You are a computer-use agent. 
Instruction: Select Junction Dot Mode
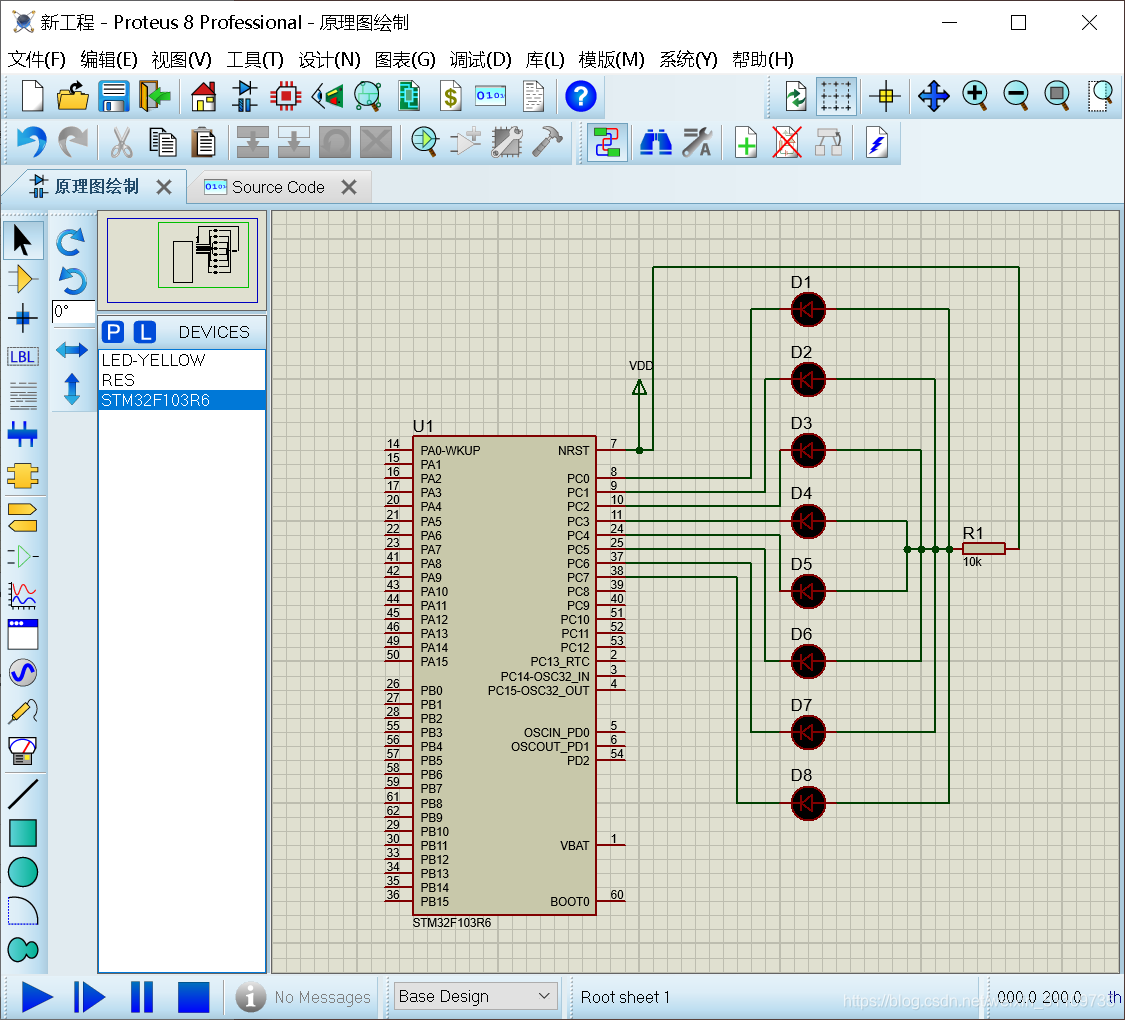tap(23, 318)
